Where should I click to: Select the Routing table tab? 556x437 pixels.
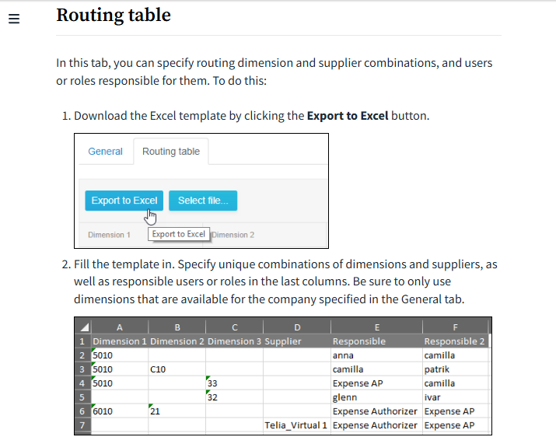(x=171, y=151)
